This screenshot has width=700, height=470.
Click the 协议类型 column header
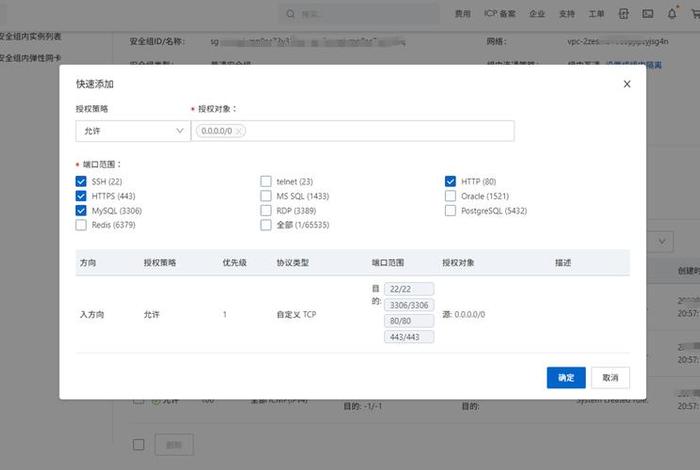[293, 263]
